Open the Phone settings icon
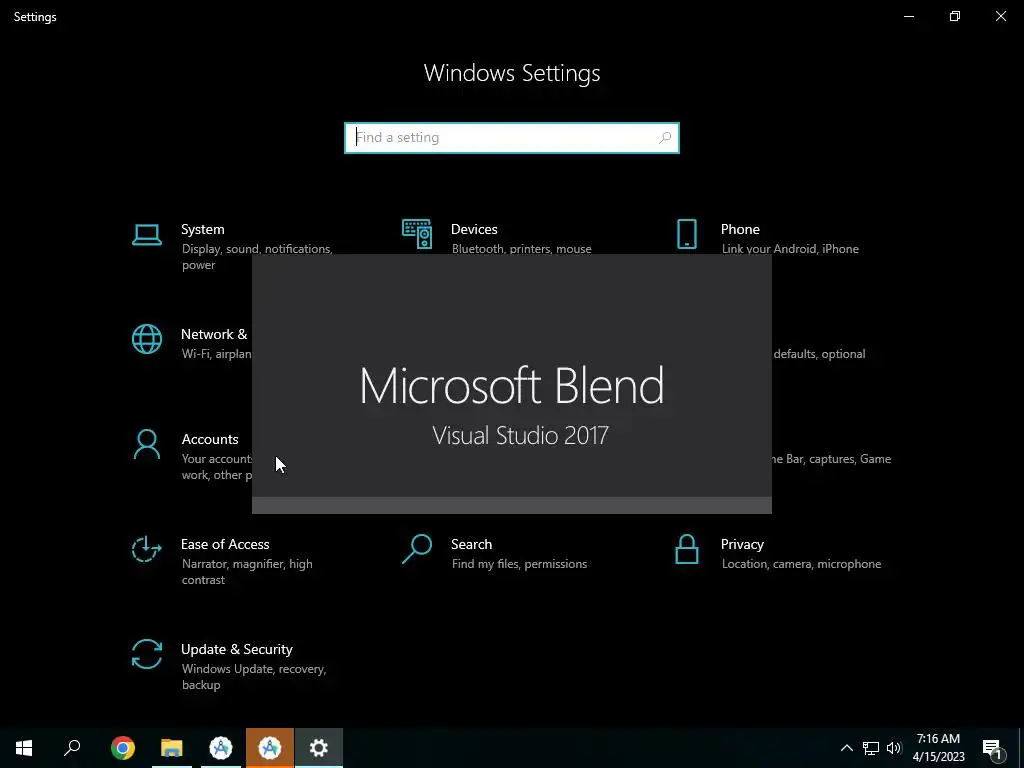 [686, 234]
